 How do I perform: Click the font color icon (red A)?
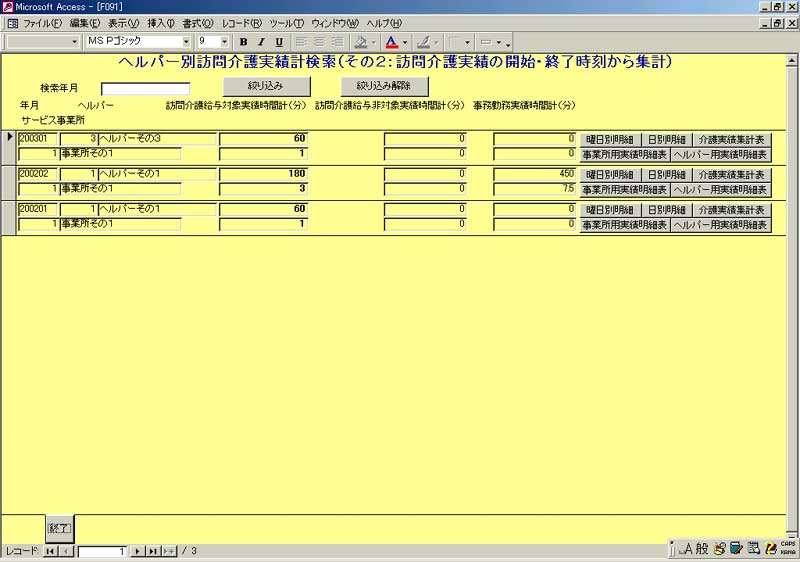pos(391,42)
